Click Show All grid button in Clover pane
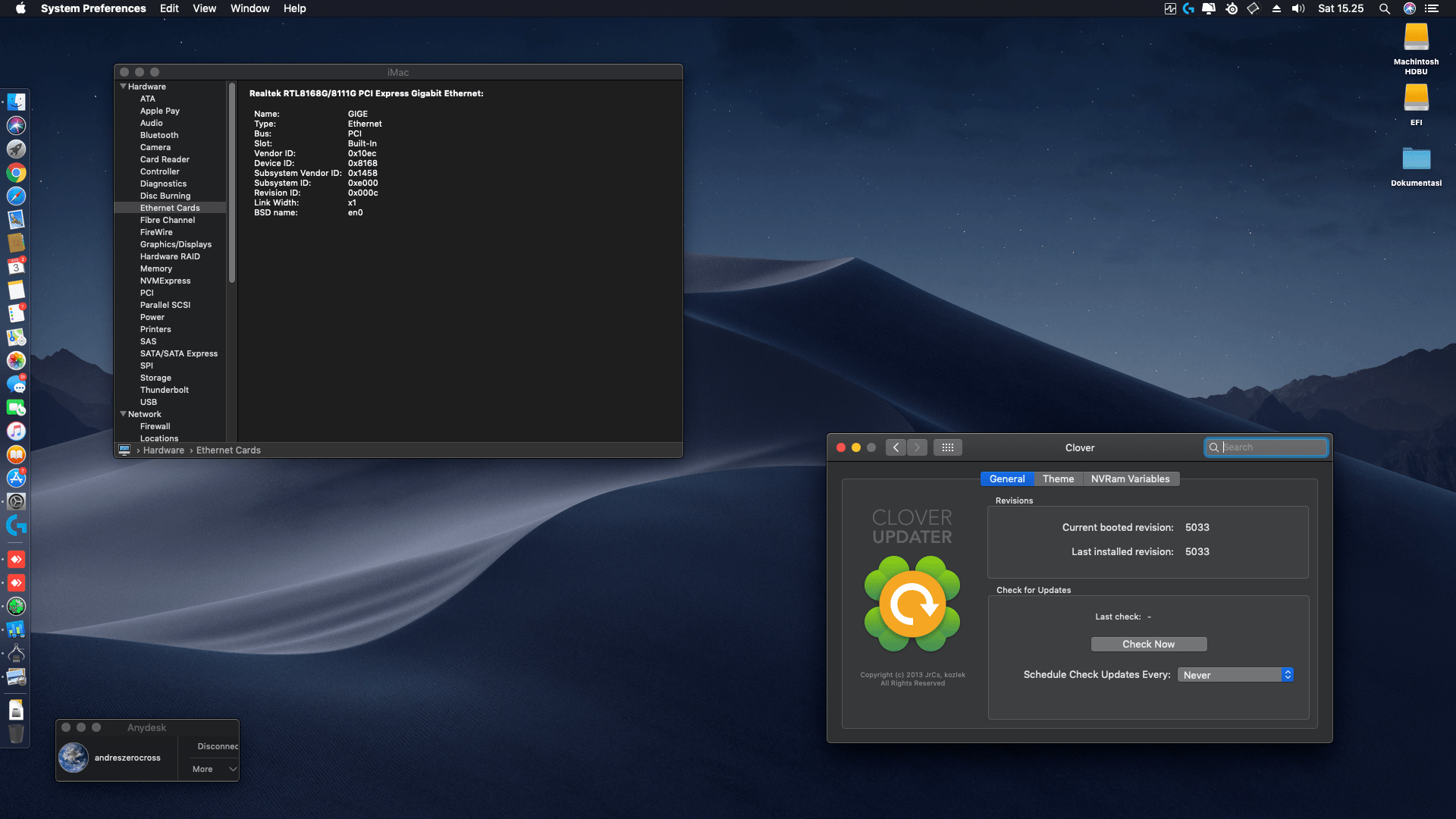 [948, 447]
